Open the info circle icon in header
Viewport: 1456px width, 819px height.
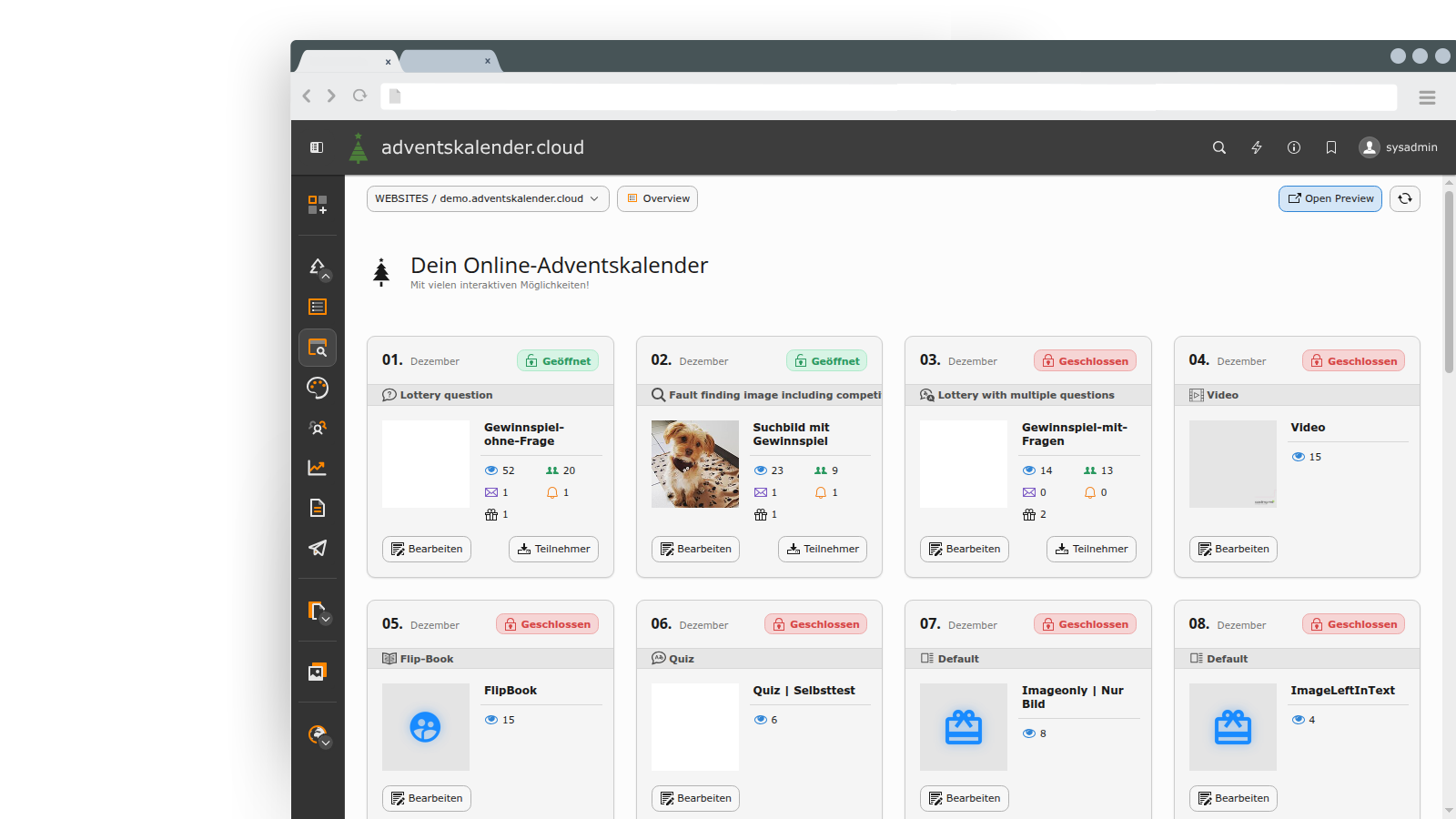point(1294,147)
